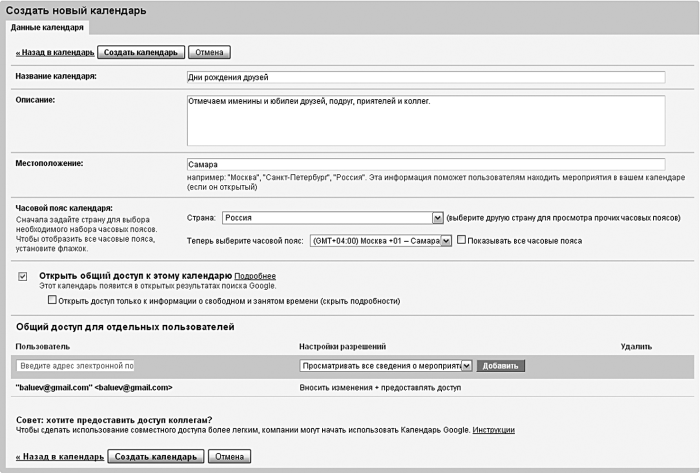Image resolution: width=700 pixels, height=473 pixels.
Task: Open the Подробнее link
Action: [255, 276]
